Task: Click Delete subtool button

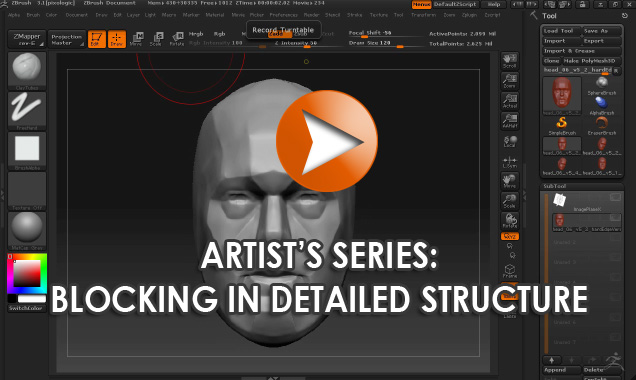Action: tap(602, 370)
